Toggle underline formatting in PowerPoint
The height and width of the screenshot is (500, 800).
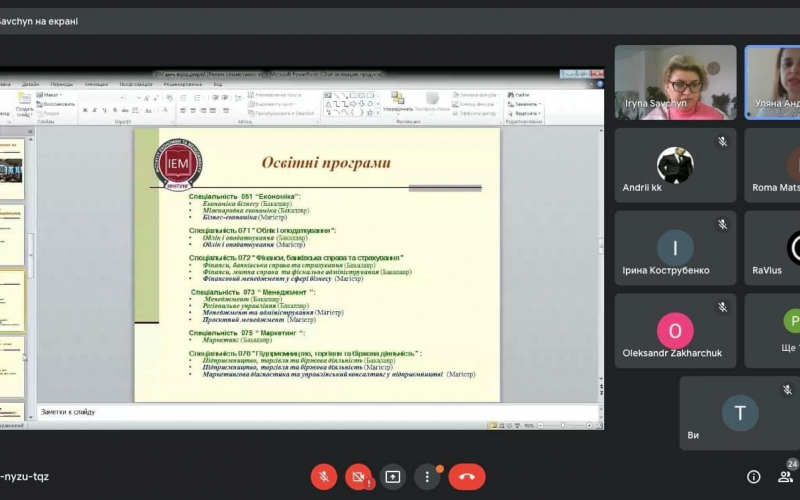105,110
